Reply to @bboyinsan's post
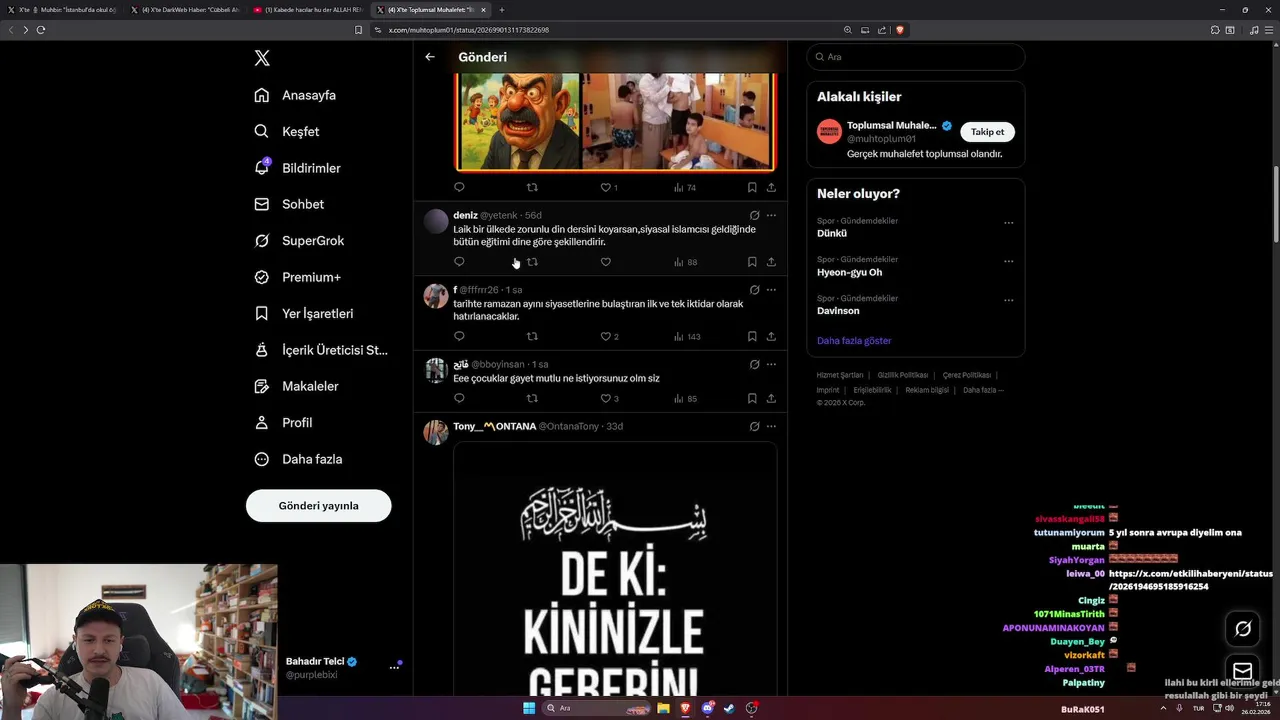The image size is (1280, 720). (x=459, y=398)
